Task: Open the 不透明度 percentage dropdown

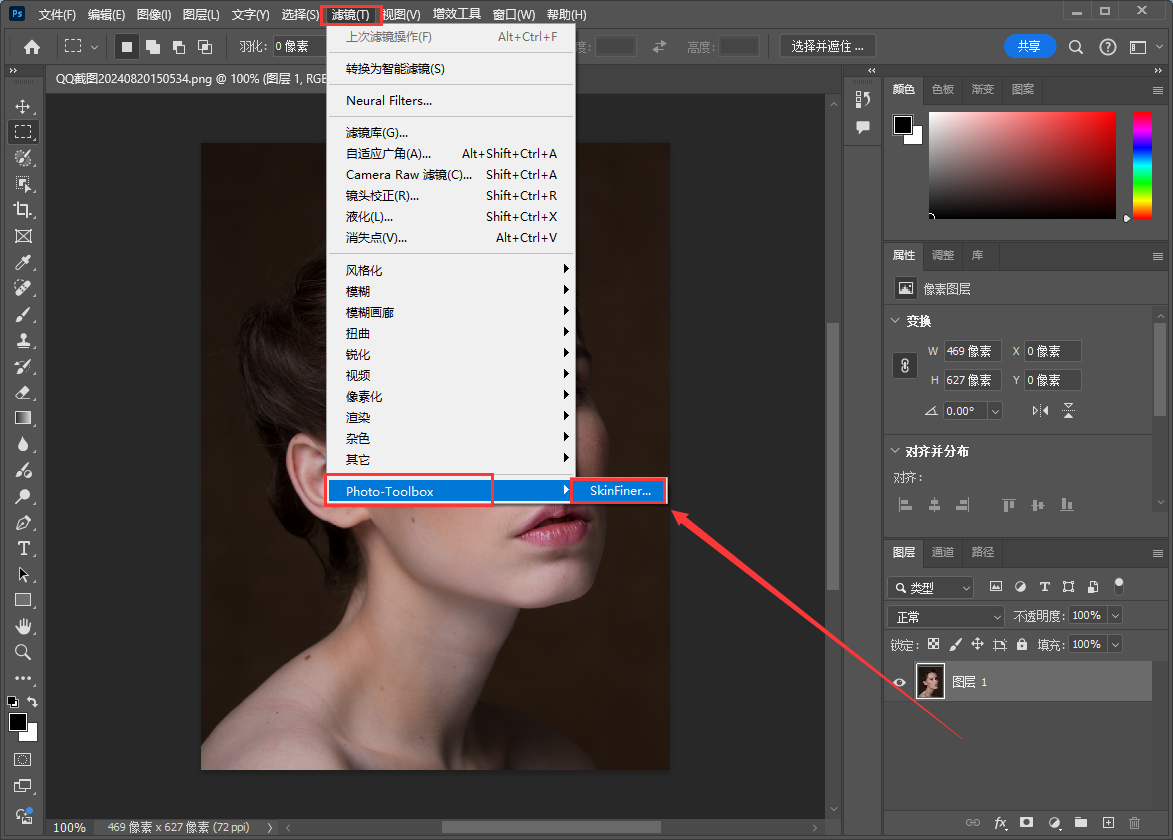Action: pos(1114,615)
